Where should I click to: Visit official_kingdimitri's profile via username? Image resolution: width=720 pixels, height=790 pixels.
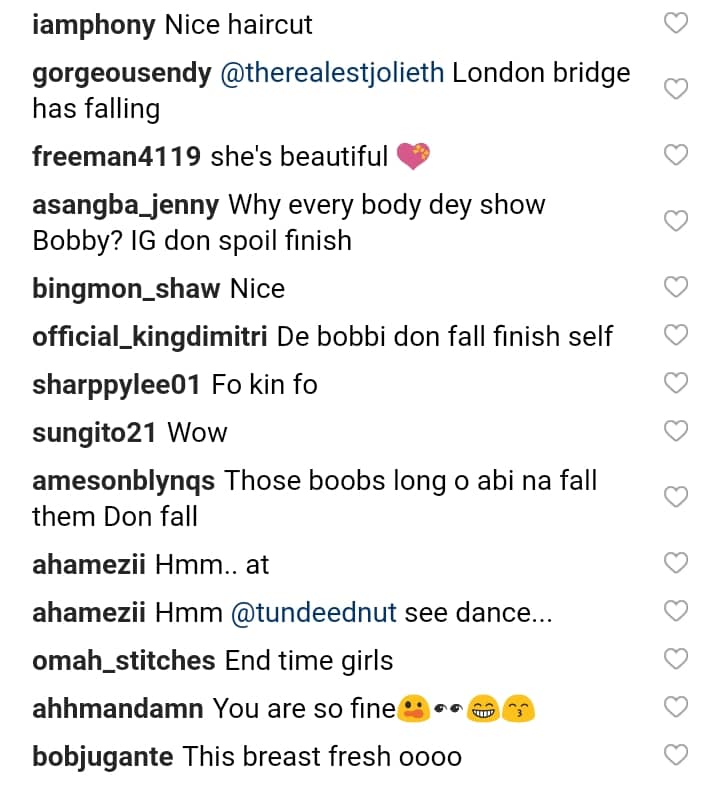149,336
